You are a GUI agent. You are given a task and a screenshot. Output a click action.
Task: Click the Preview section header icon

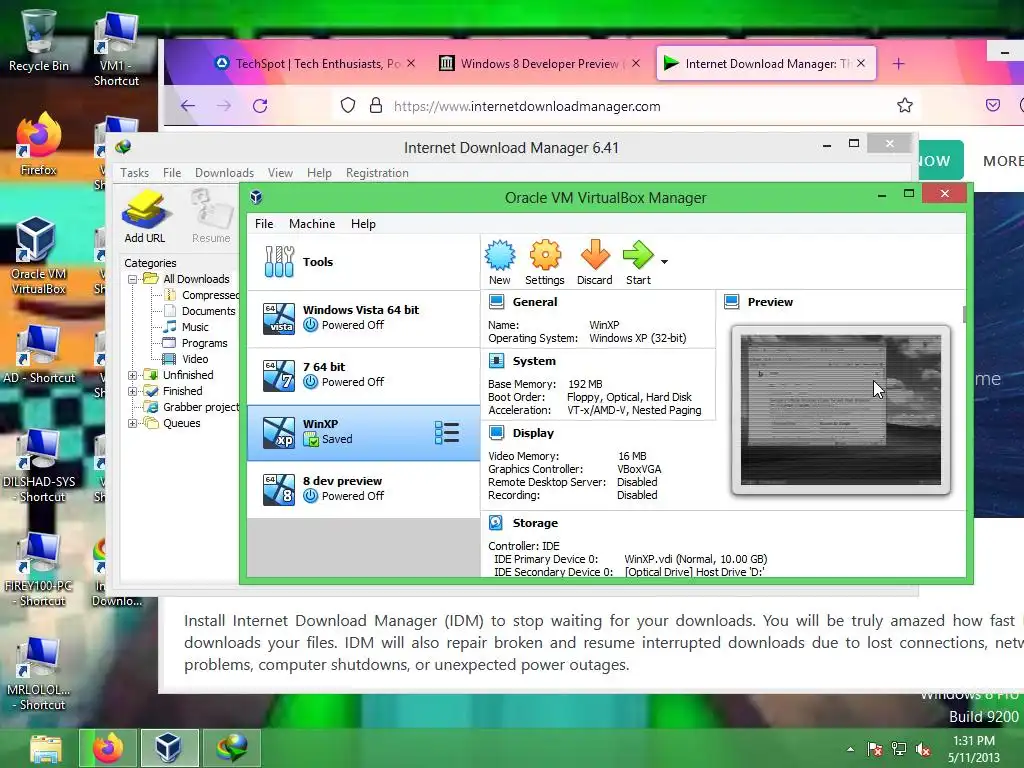click(732, 302)
